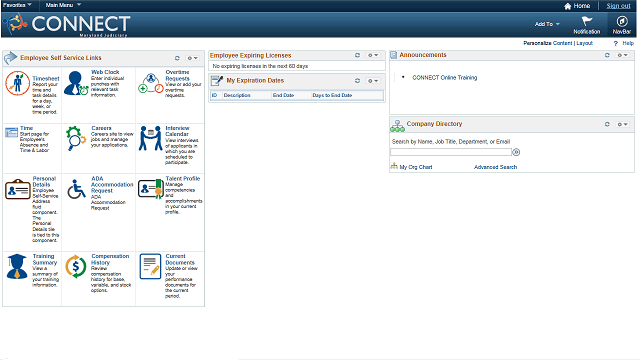Open the Compensation History dollar icon
This screenshot has height=360, width=640.
(76, 266)
